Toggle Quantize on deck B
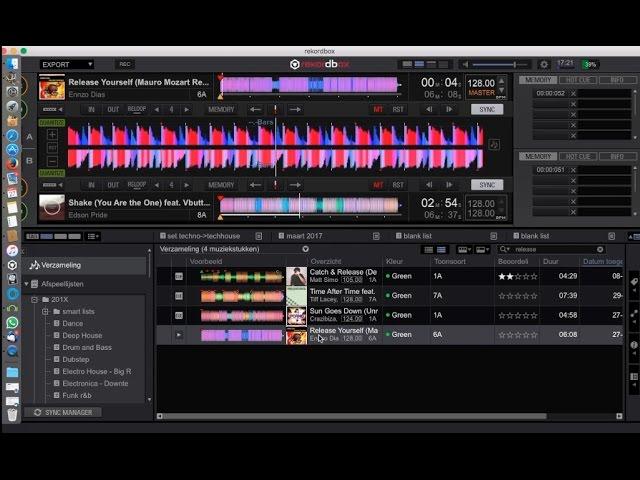640x480 pixels. pyautogui.click(x=52, y=173)
